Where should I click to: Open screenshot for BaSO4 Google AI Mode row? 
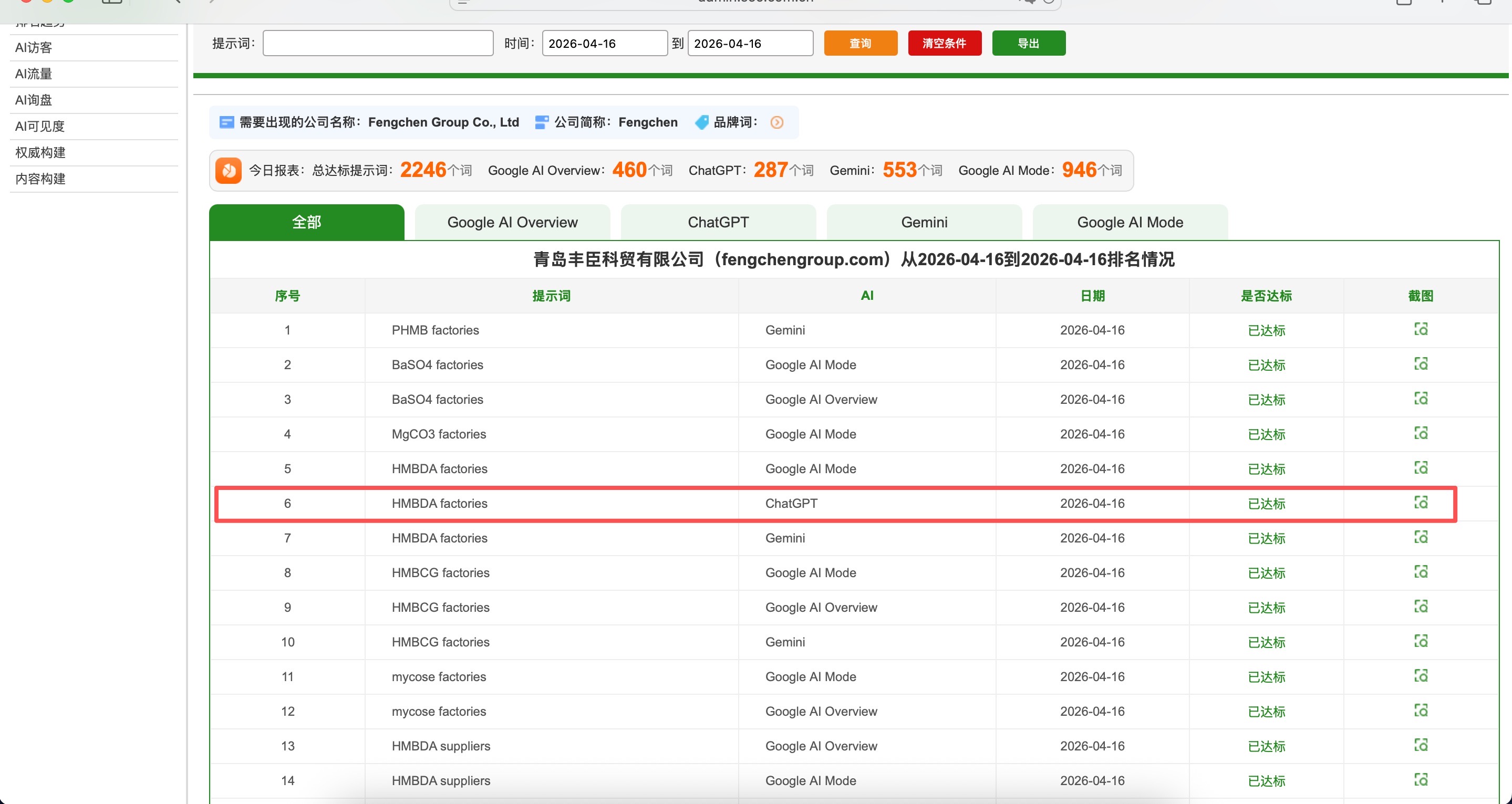(x=1421, y=364)
